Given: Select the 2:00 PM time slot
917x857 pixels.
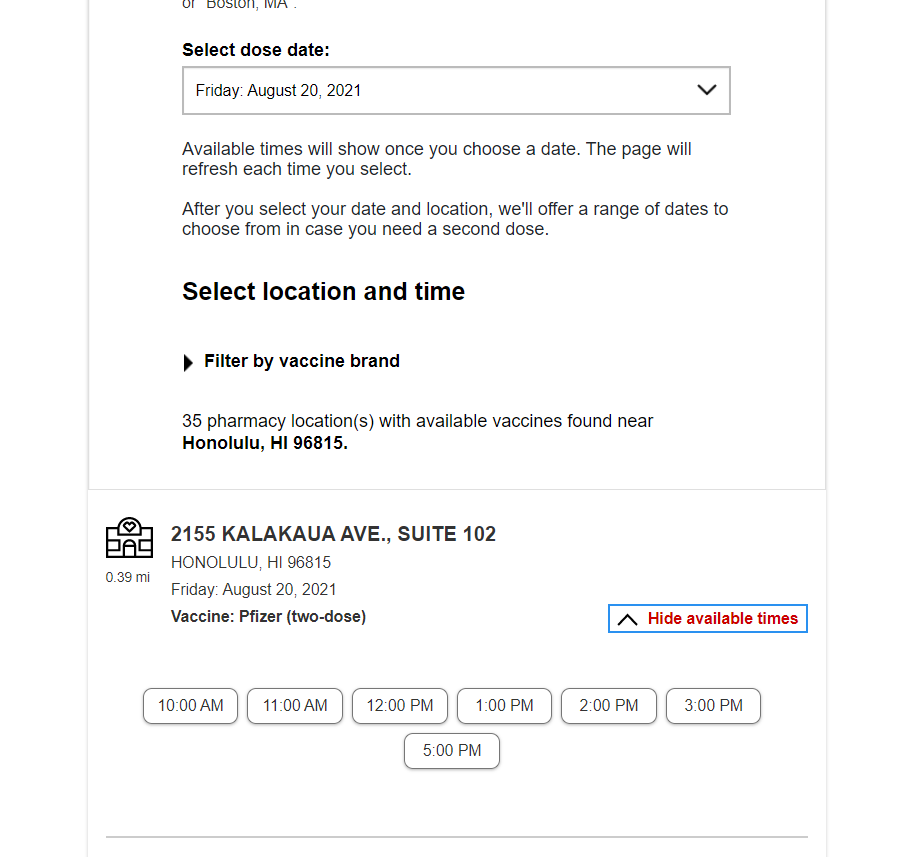Looking at the screenshot, I should (609, 706).
